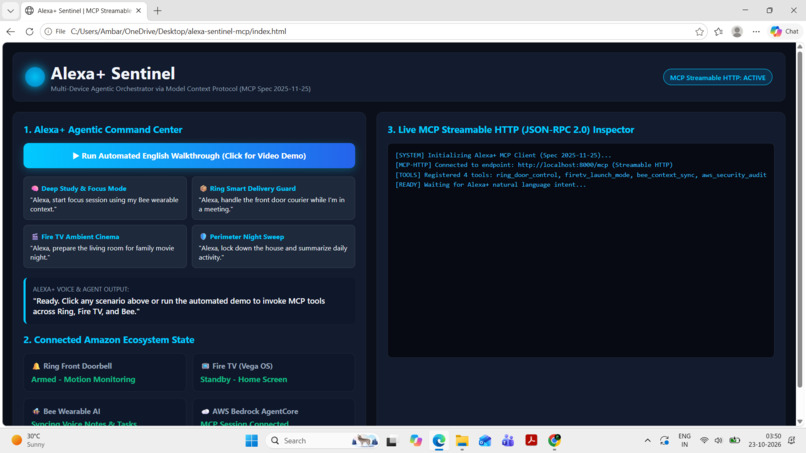Click the Fire TV Ambient Cinema clapper icon
The height and width of the screenshot is (453, 806).
coord(34,237)
